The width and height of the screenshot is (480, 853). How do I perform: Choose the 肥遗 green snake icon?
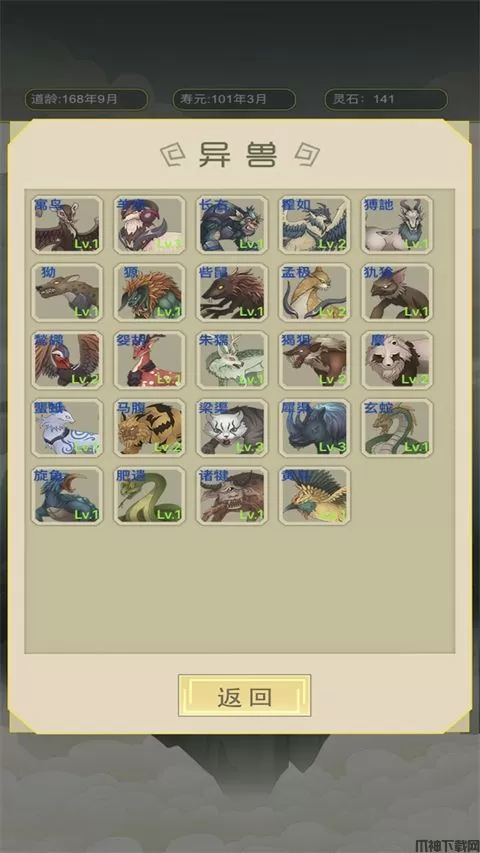(150, 496)
